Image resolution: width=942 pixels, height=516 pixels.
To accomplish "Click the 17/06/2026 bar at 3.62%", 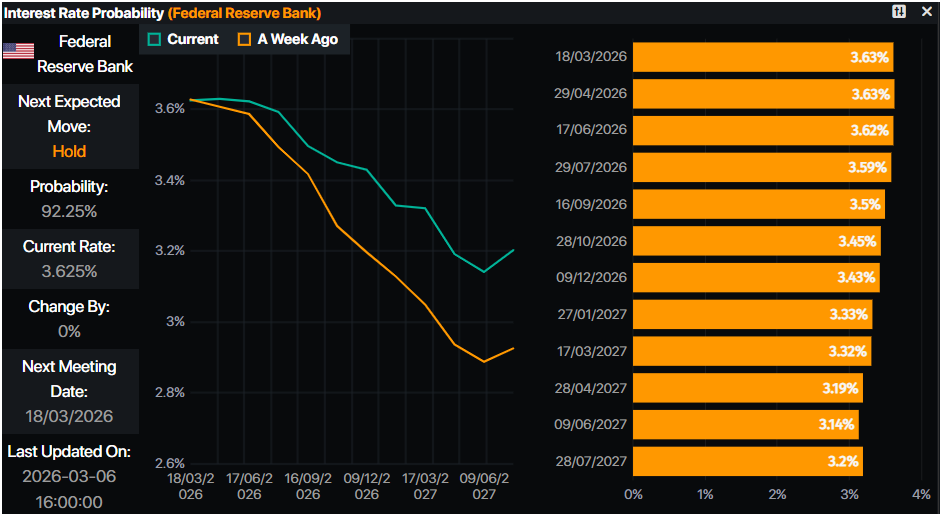I will [762, 131].
